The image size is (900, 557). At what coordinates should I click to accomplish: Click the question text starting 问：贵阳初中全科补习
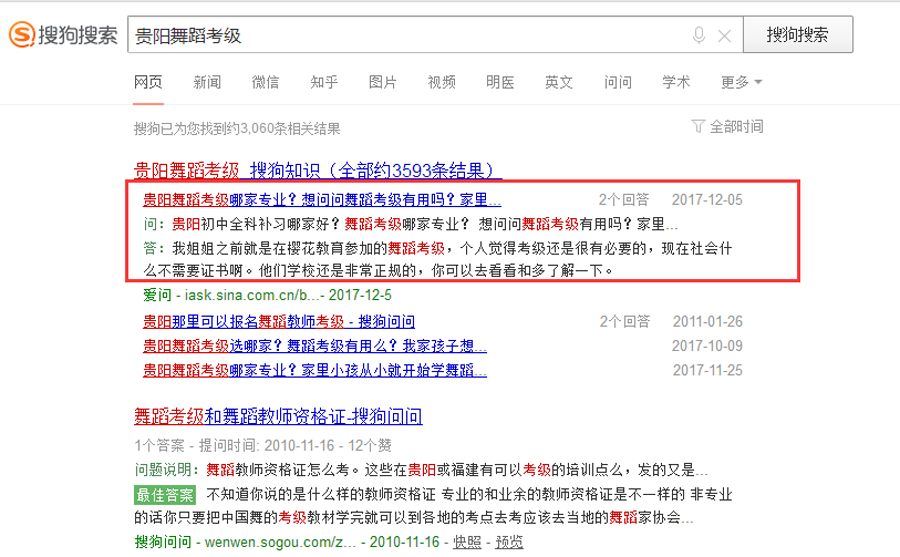(410, 224)
